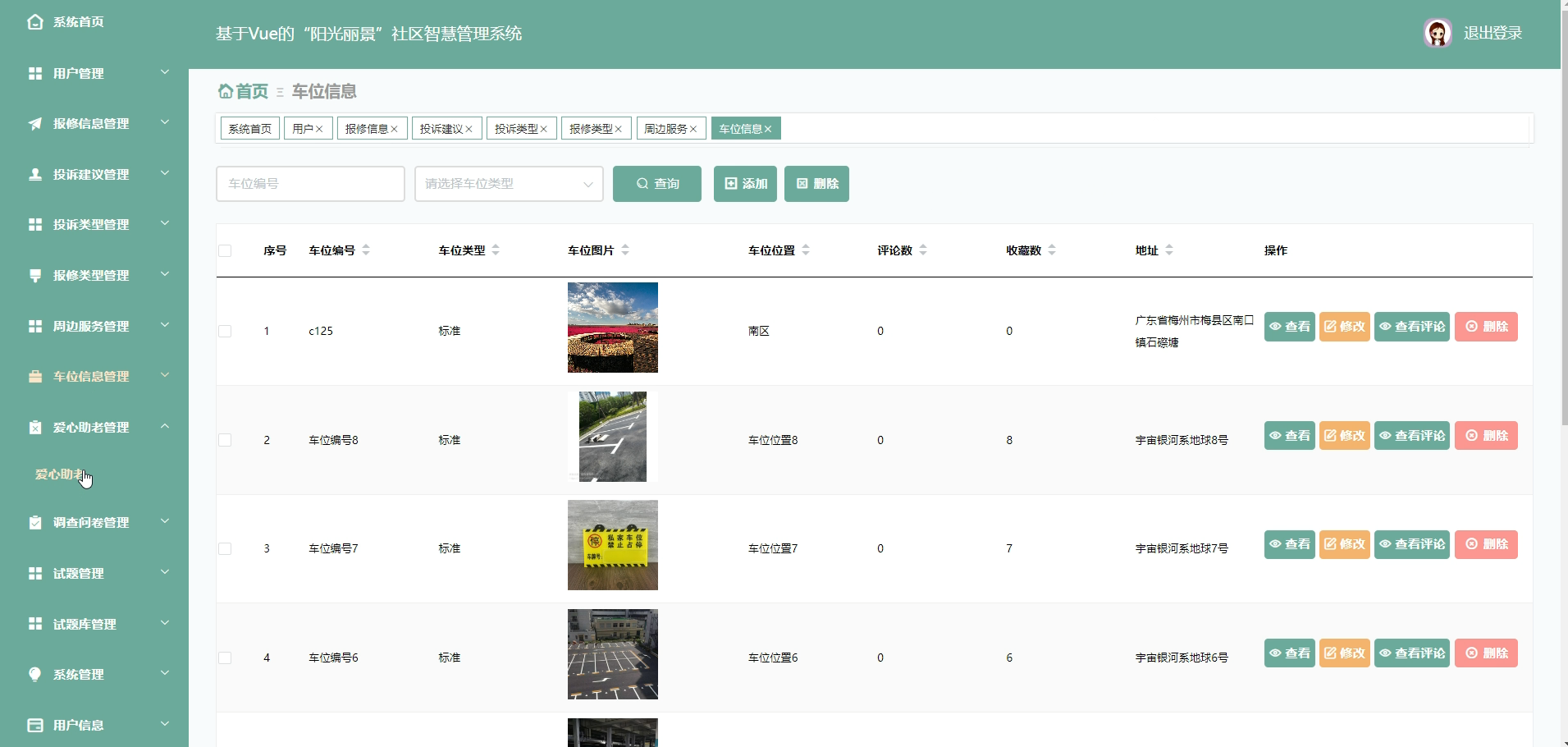Check the row checkbox for 车位编号8

tap(225, 440)
